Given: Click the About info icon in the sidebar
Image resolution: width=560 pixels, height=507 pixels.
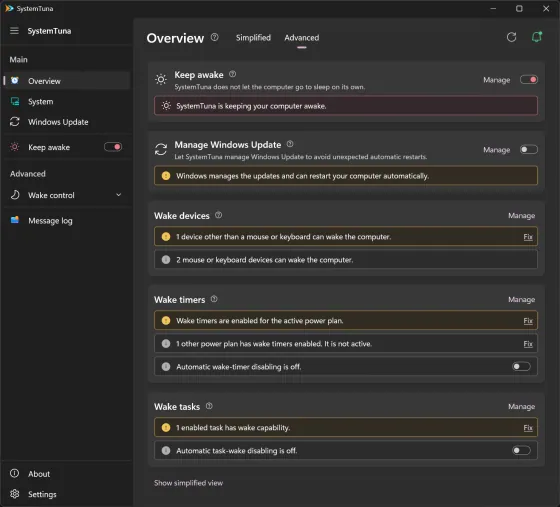Looking at the screenshot, I should [14, 473].
